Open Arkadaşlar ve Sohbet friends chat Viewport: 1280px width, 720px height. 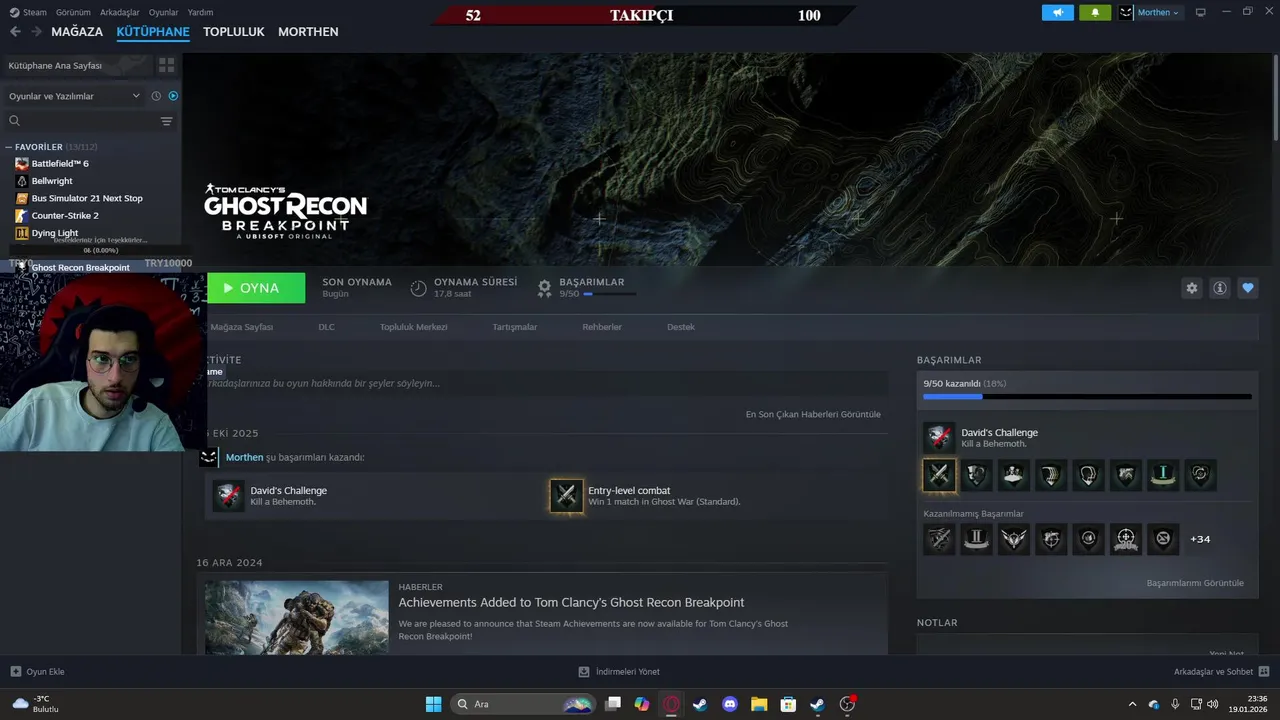[x=1221, y=672]
